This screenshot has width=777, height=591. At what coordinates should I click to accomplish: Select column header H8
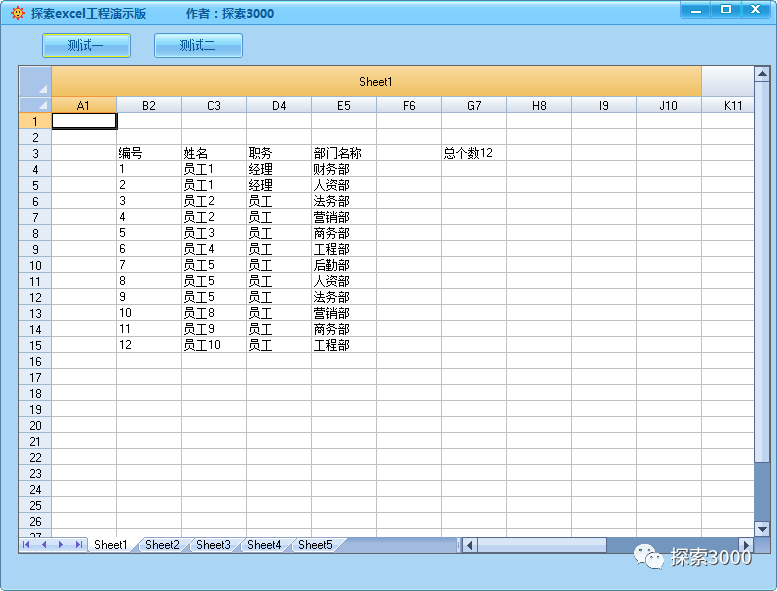(539, 105)
